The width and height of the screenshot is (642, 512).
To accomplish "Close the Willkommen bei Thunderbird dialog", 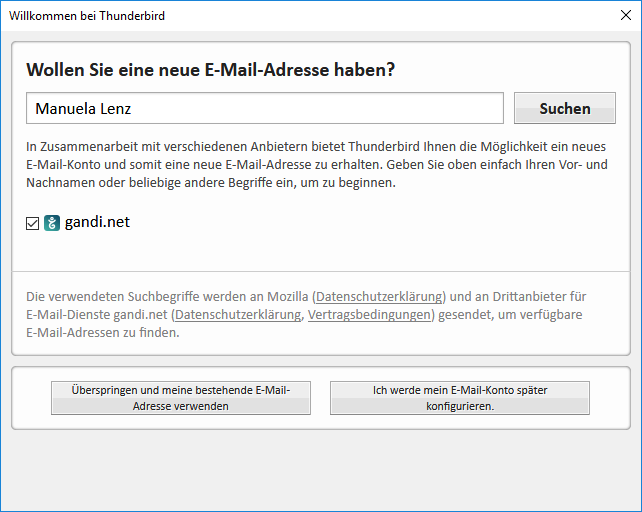I will [626, 15].
